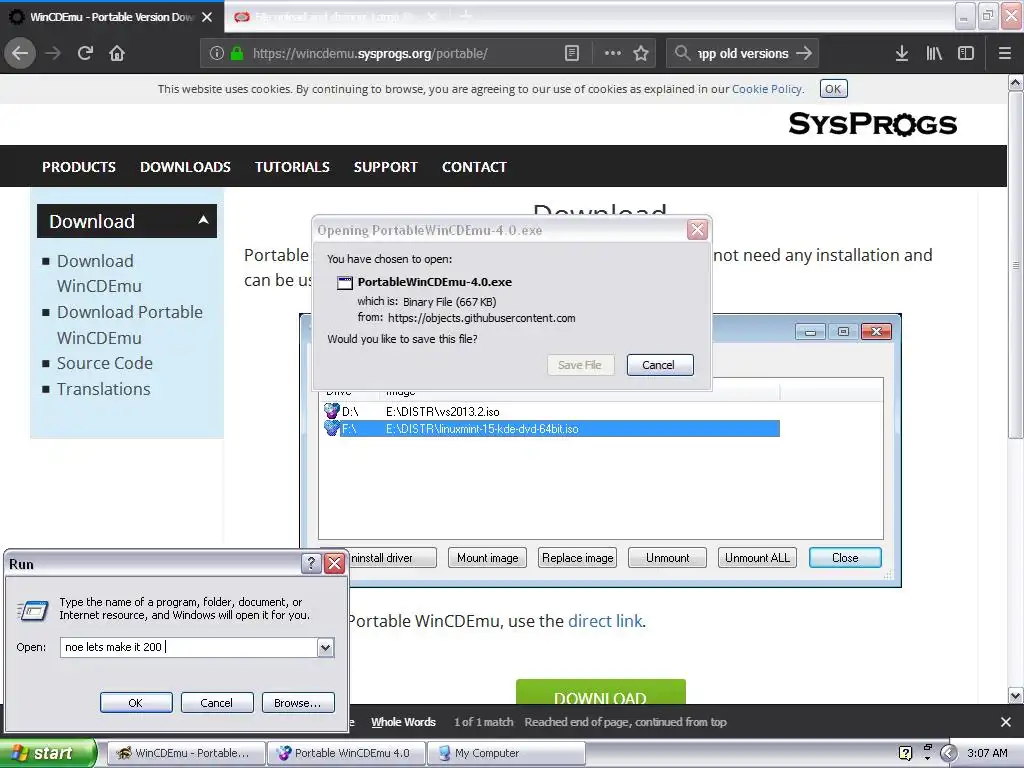Open the DOWNLOADS menu
This screenshot has width=1024, height=768.
coord(185,167)
